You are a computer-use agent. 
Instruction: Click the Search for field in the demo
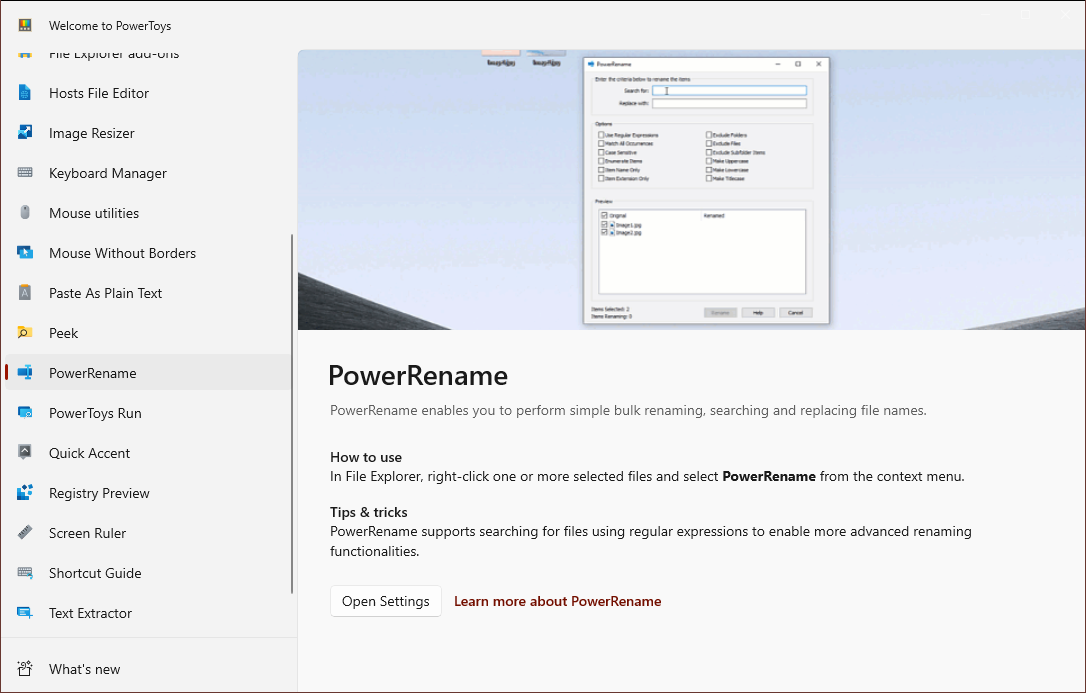(728, 90)
